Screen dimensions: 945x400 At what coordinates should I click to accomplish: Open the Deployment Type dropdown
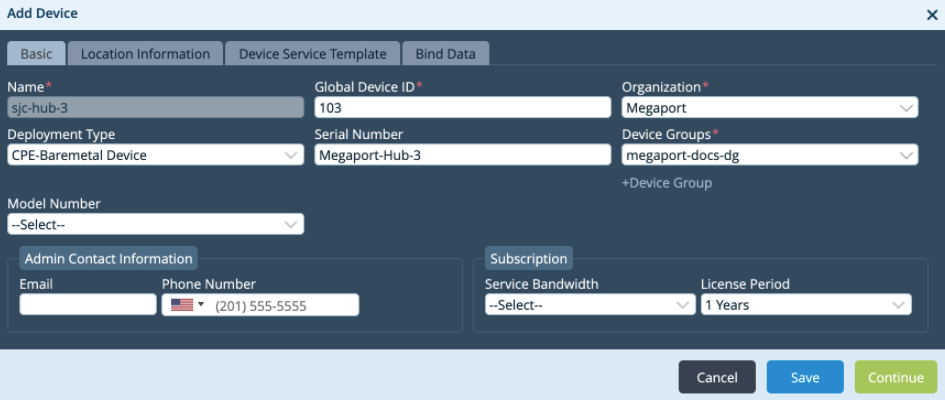(x=155, y=155)
